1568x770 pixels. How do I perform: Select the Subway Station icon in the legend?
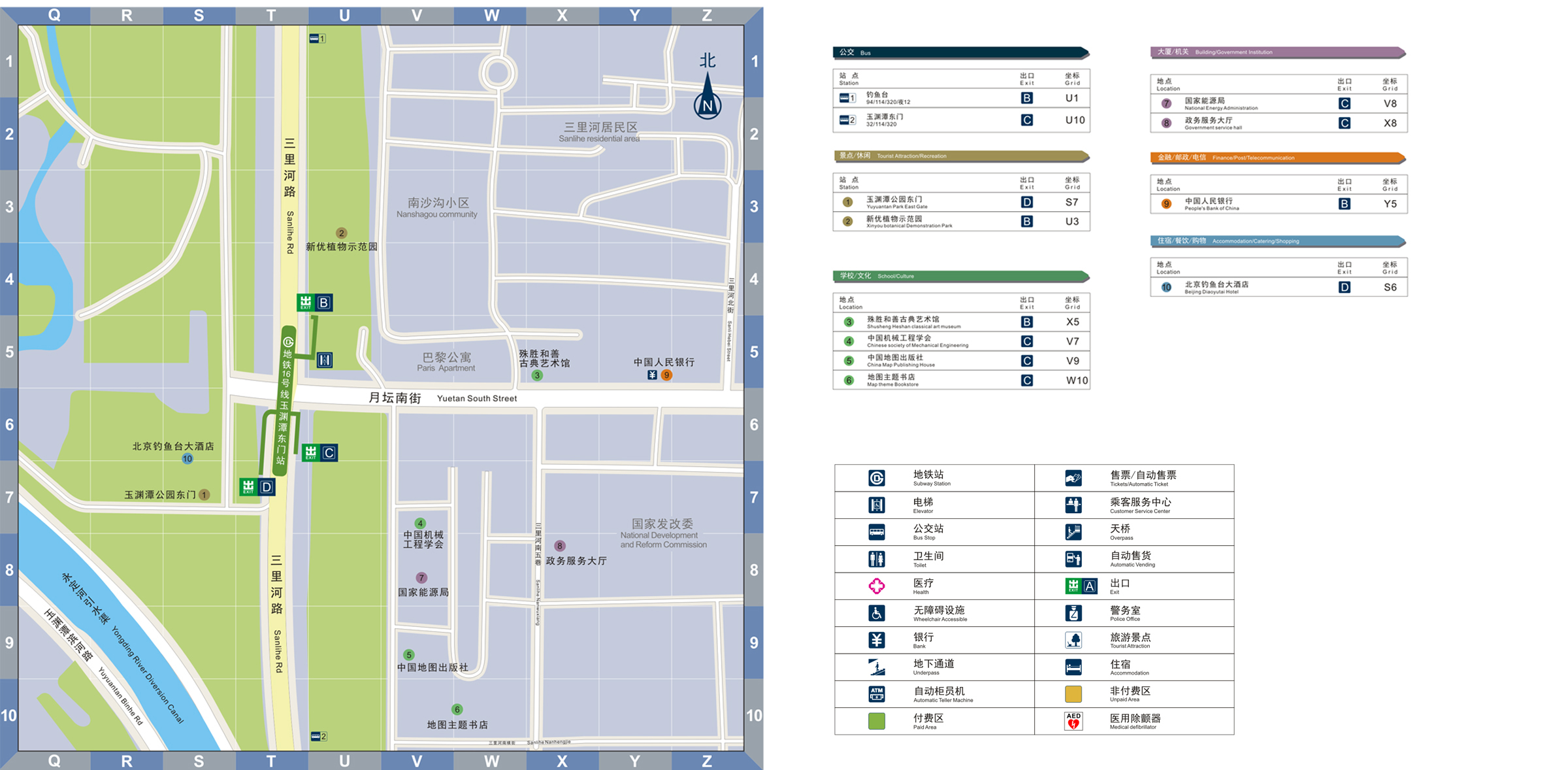877,478
